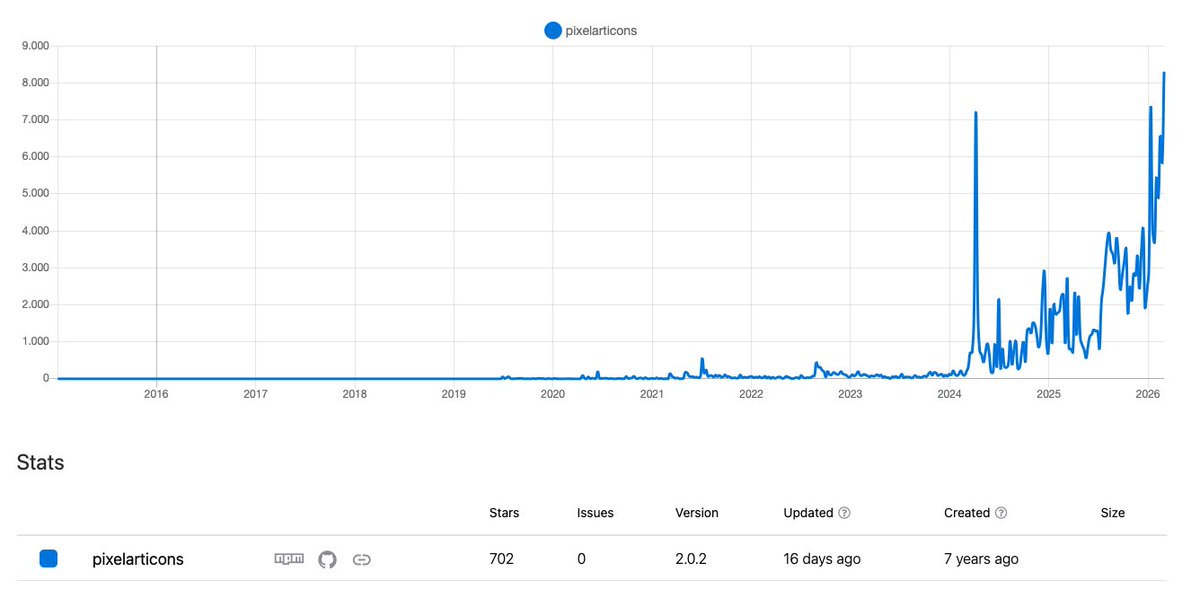Image resolution: width=1200 pixels, height=607 pixels.
Task: Click the 2020 x-axis label
Action: pos(553,395)
